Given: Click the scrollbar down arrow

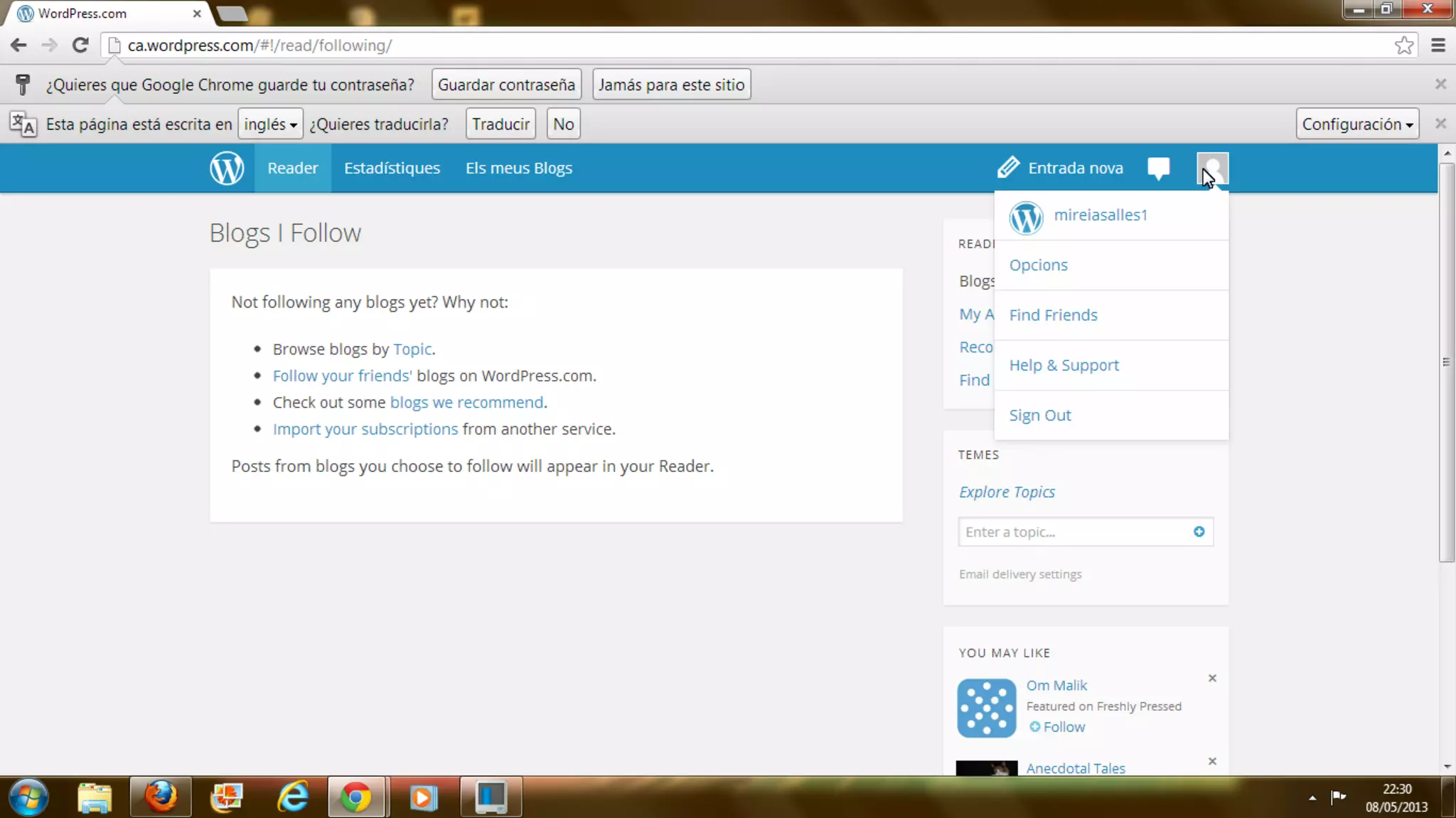Looking at the screenshot, I should click(1446, 767).
